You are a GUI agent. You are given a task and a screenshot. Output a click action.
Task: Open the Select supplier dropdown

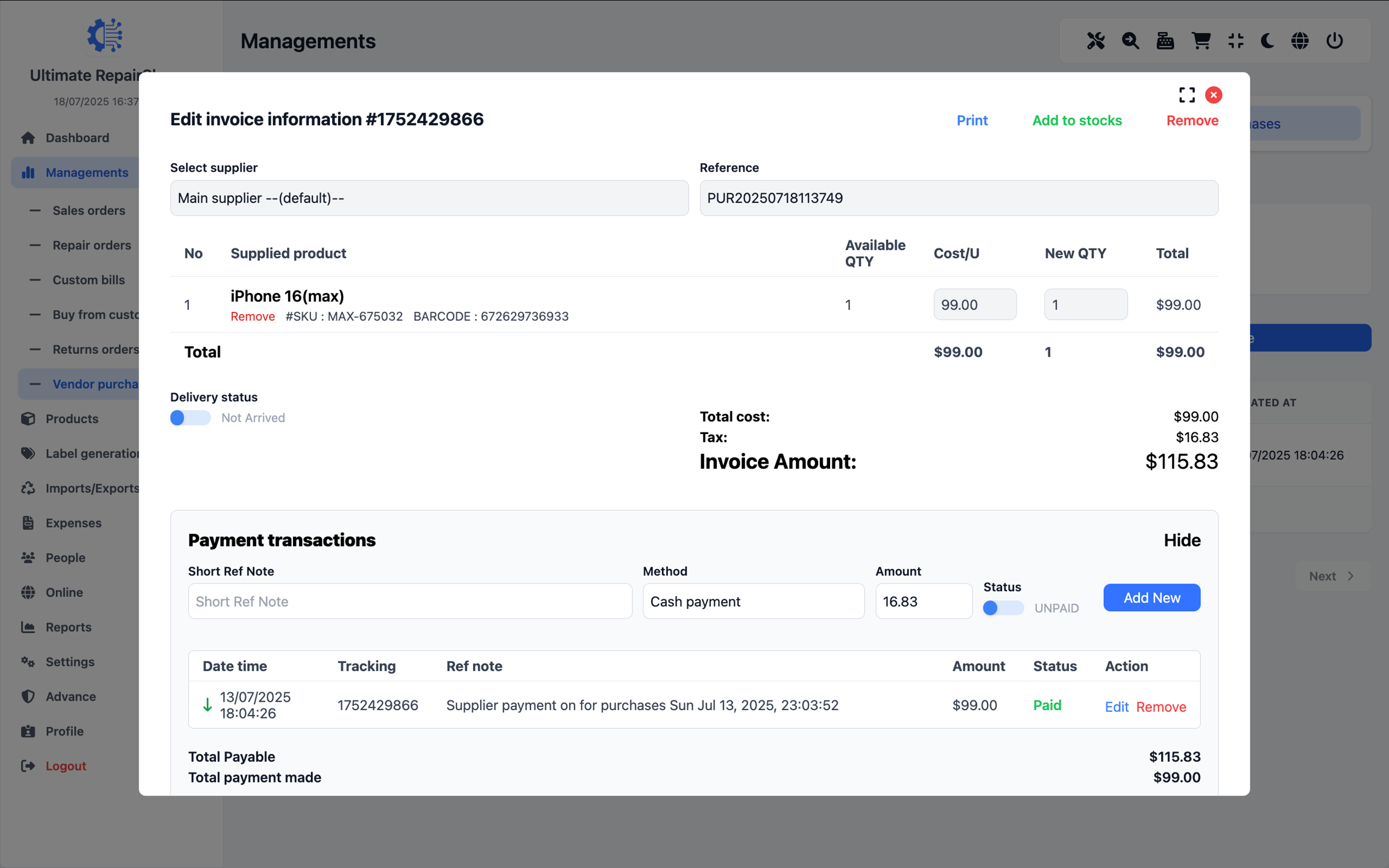coord(429,198)
